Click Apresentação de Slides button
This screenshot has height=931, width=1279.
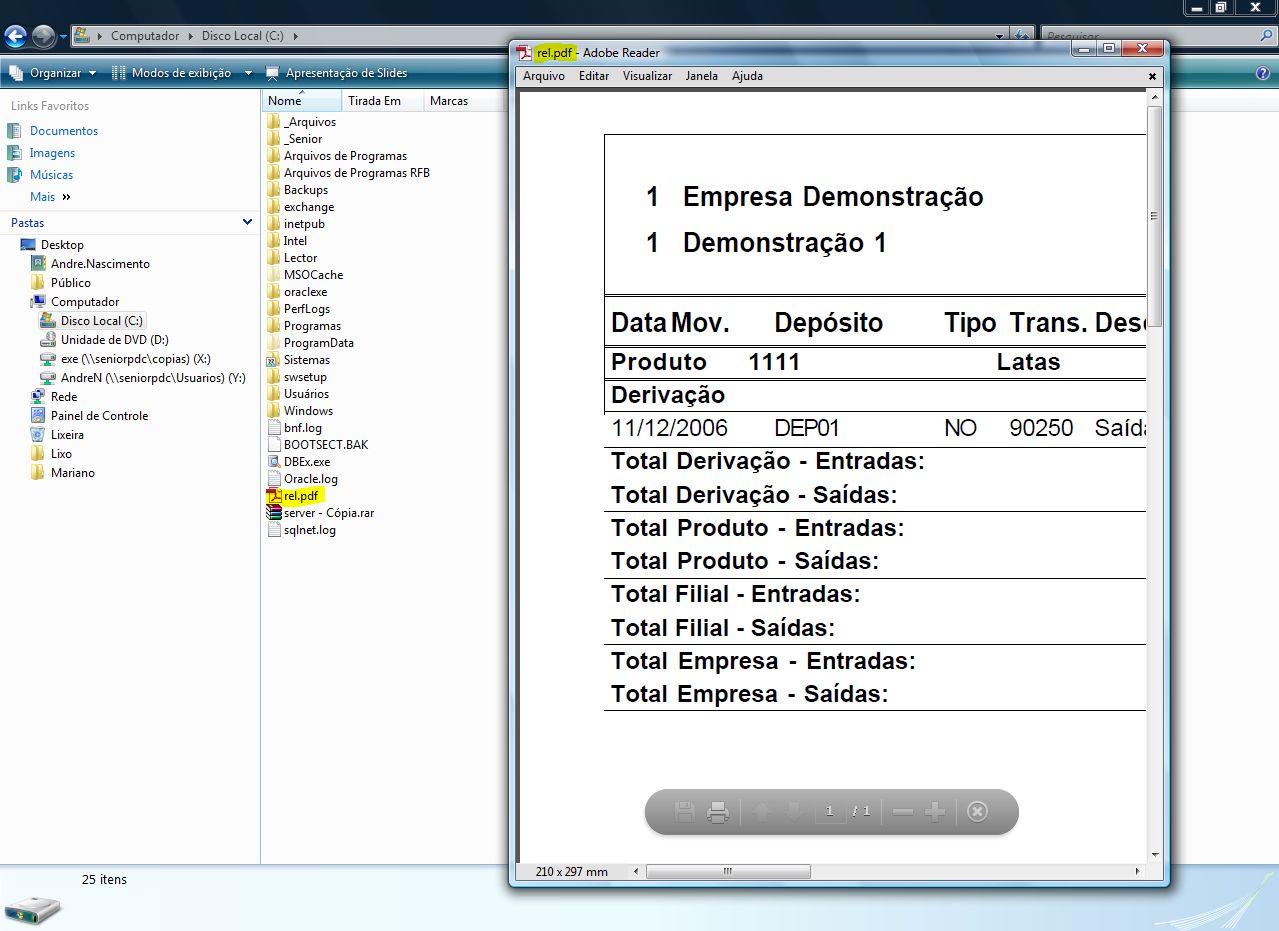click(336, 73)
